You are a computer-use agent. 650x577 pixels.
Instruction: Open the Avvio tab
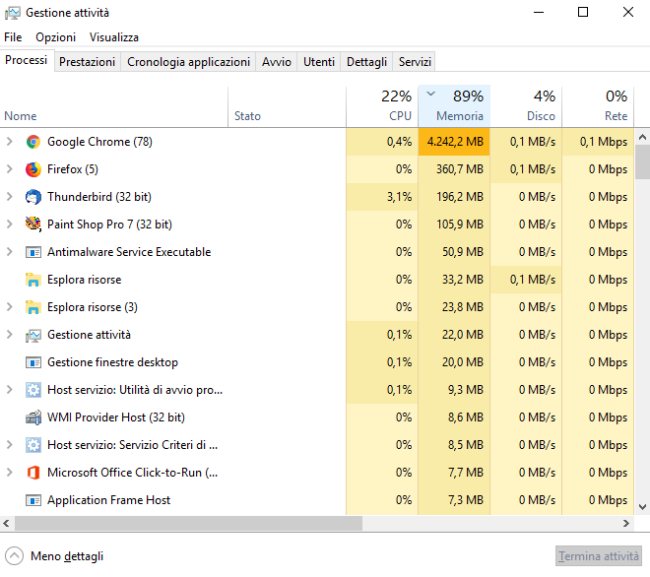(x=276, y=62)
